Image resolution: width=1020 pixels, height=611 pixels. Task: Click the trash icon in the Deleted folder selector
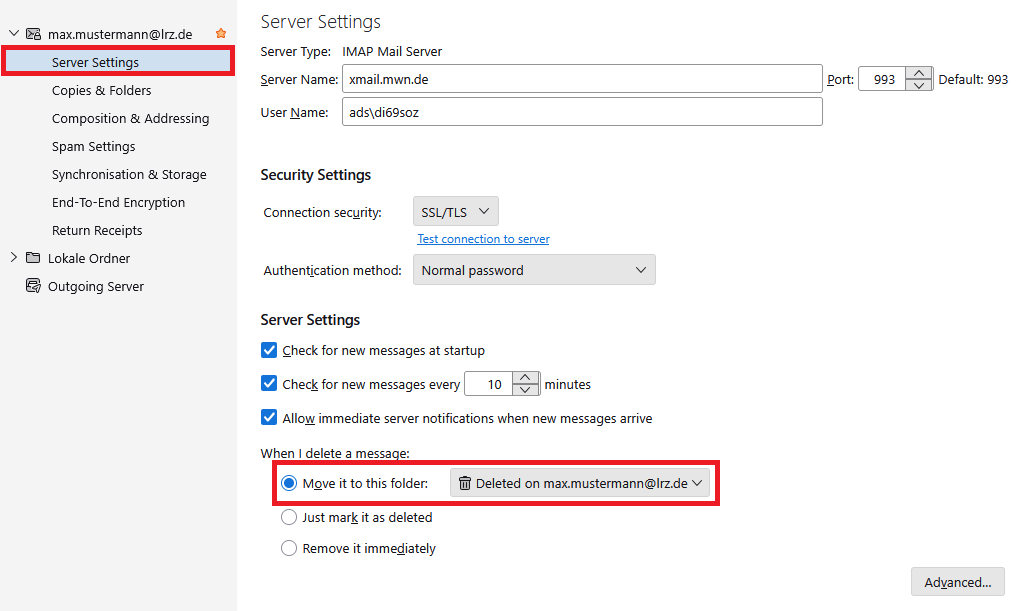(465, 482)
